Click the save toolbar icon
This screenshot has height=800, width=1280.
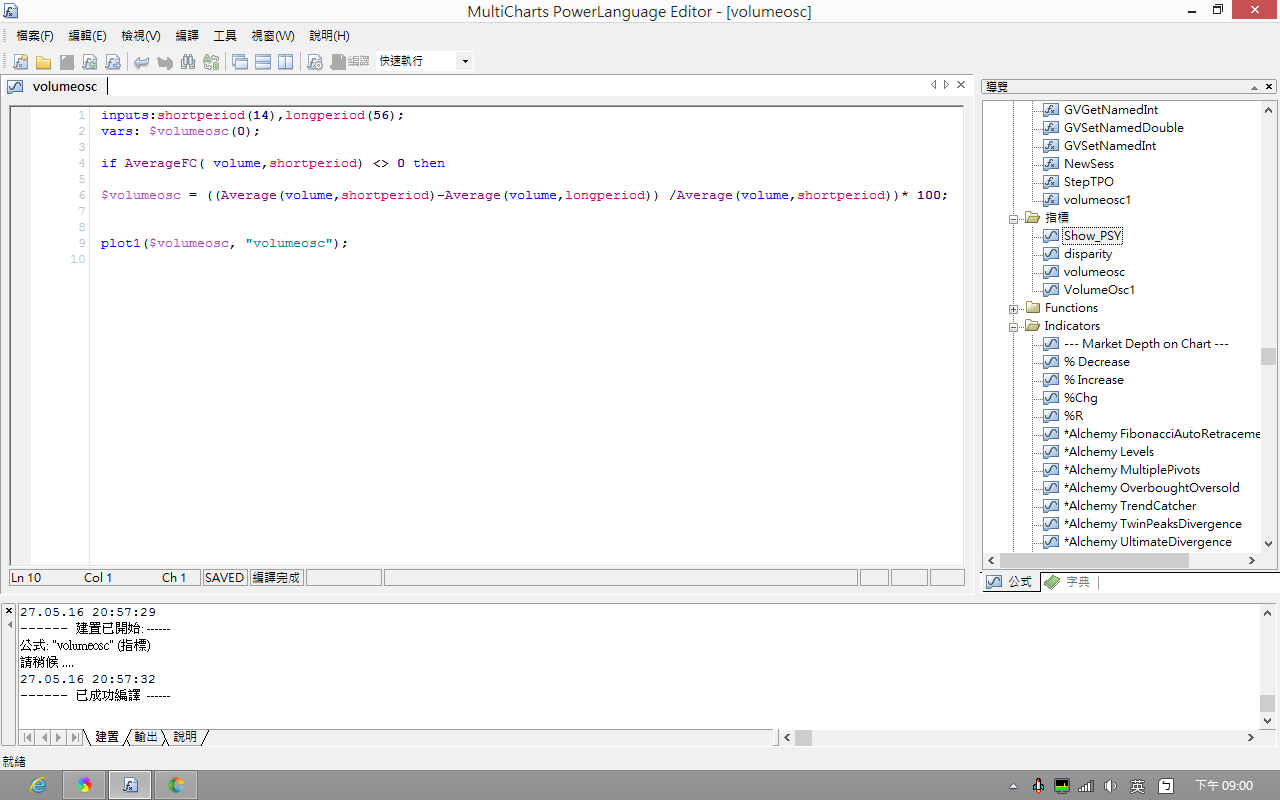[67, 62]
